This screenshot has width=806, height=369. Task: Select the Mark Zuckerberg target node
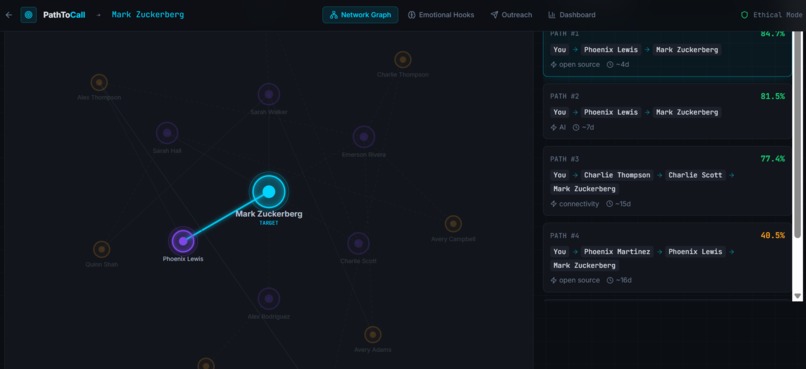point(269,192)
